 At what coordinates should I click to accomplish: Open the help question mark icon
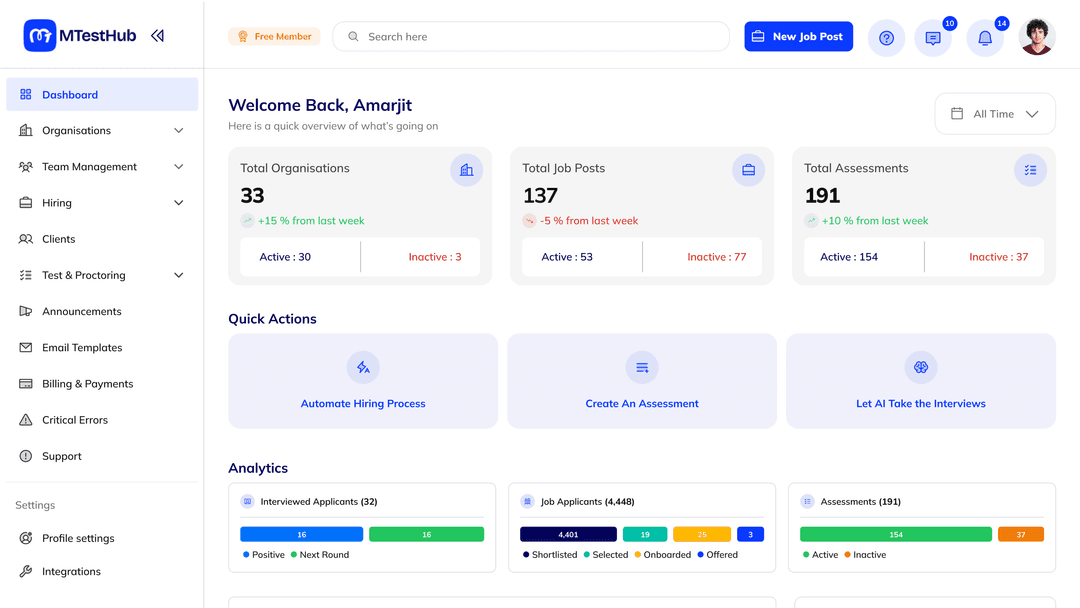(x=886, y=38)
